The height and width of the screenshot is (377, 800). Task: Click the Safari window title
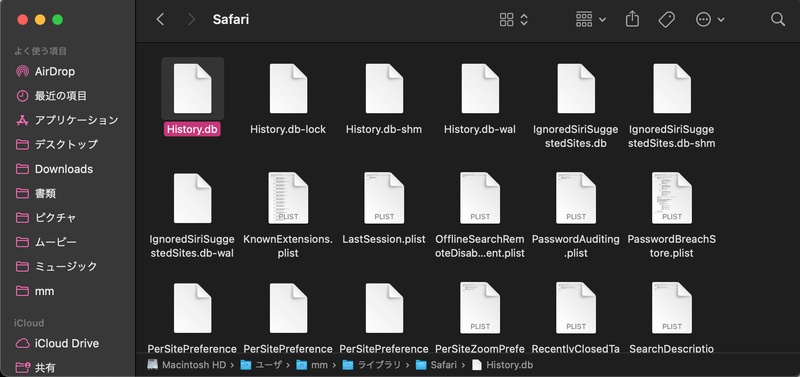click(231, 20)
